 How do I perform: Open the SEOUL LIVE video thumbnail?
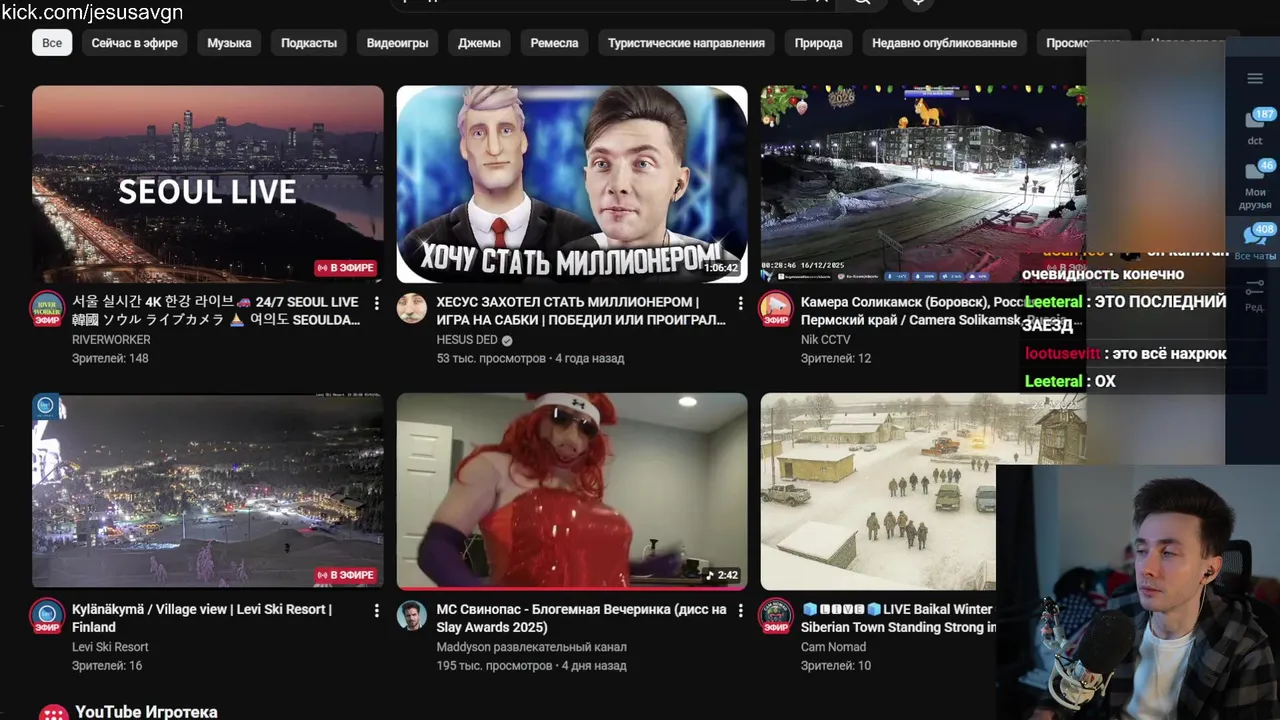click(x=208, y=184)
